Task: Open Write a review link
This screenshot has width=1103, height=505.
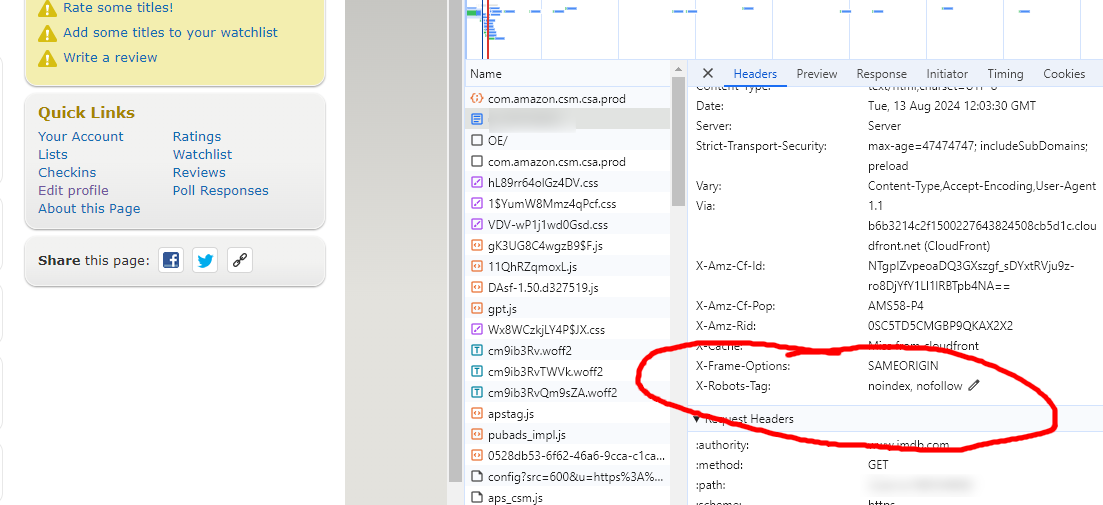Action: point(110,58)
